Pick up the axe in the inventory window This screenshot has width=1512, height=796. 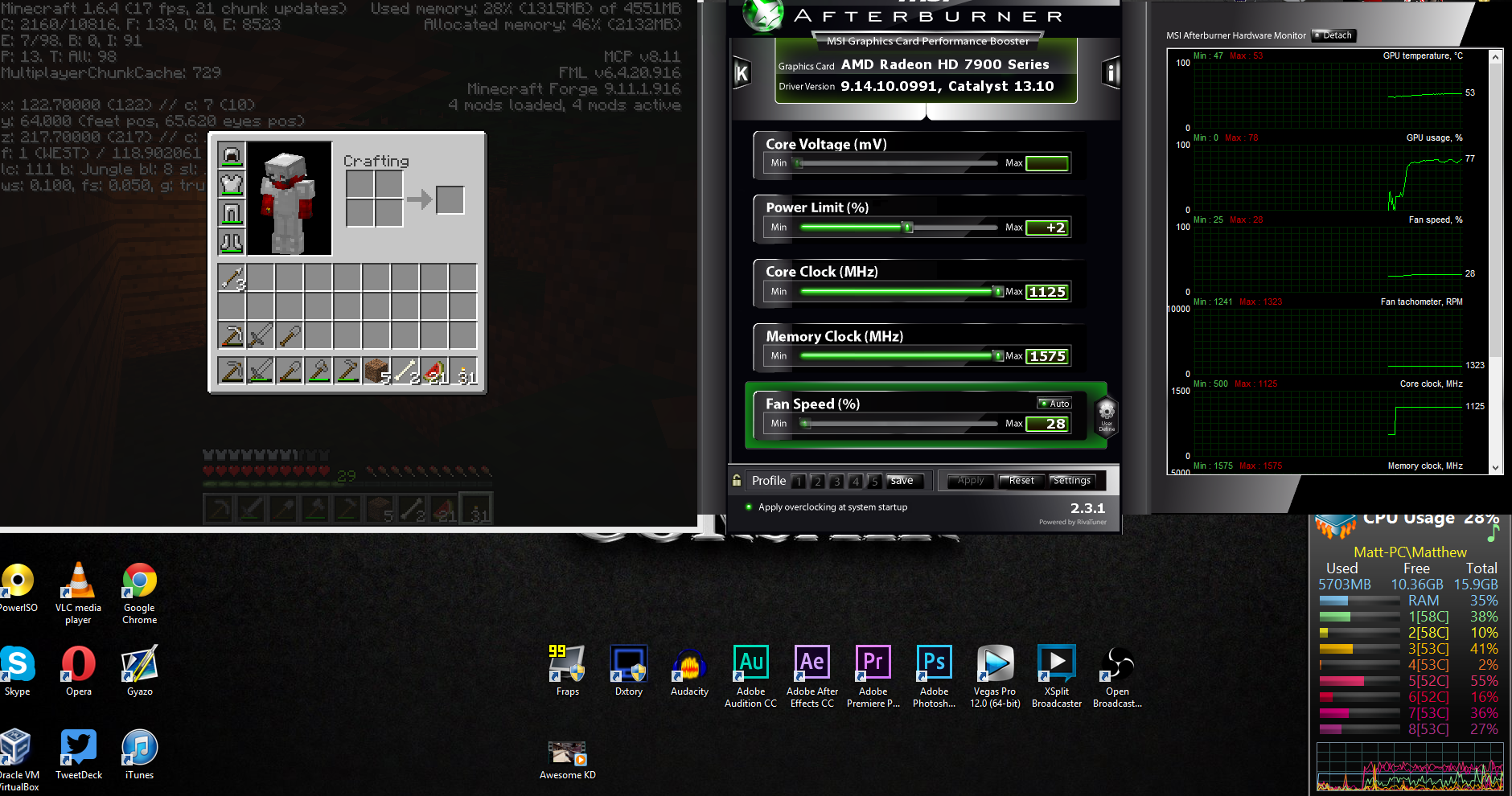(318, 371)
